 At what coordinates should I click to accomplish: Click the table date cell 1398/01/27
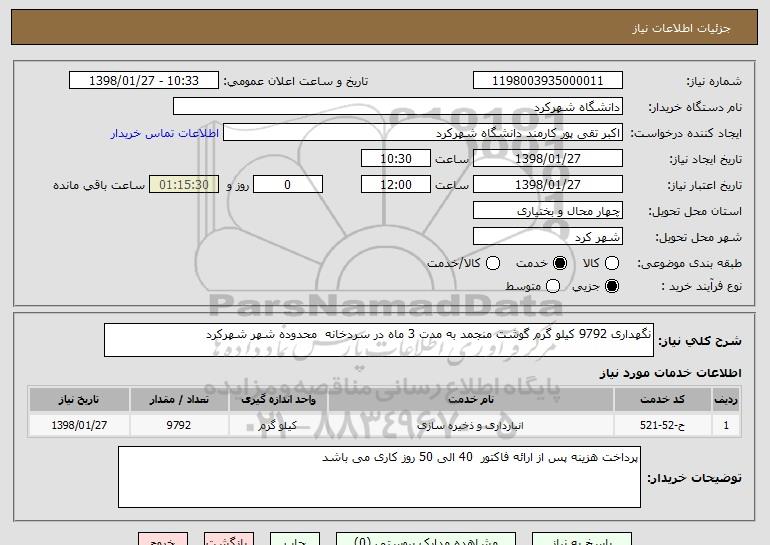(x=79, y=425)
